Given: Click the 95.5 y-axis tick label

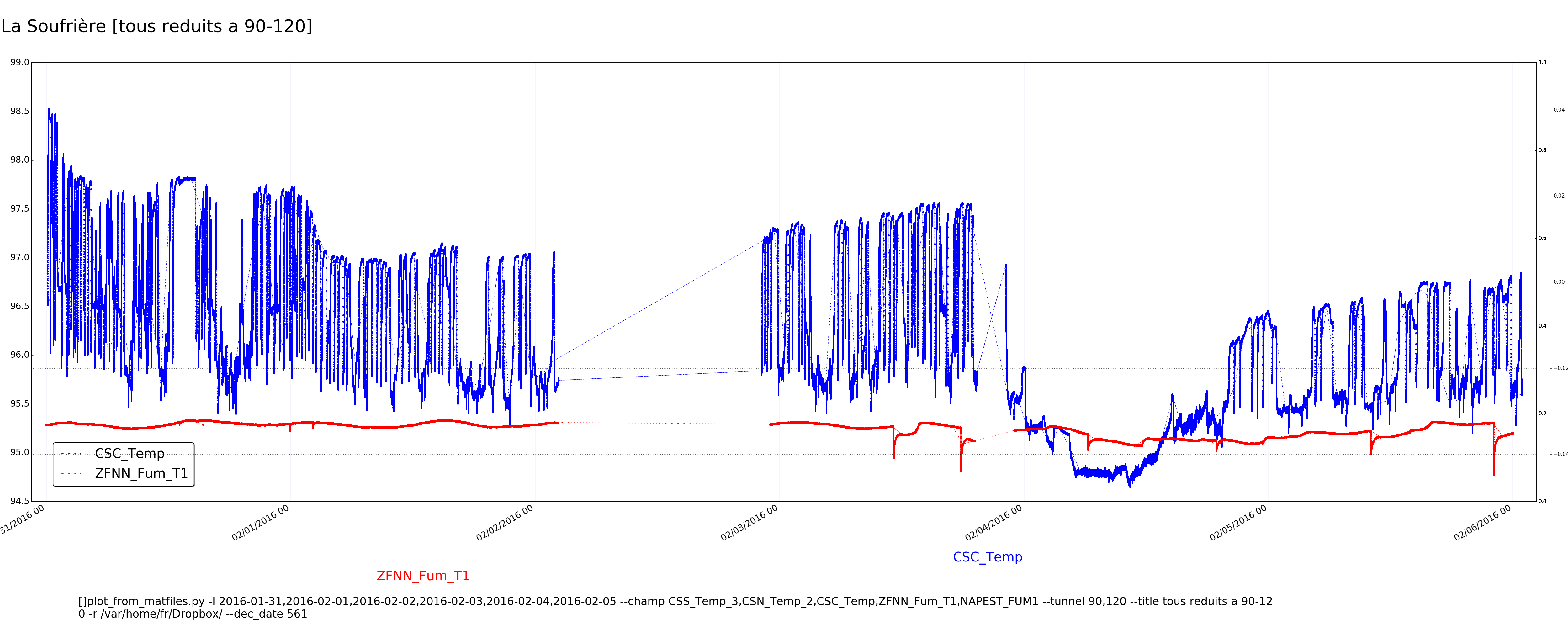Looking at the screenshot, I should point(19,403).
